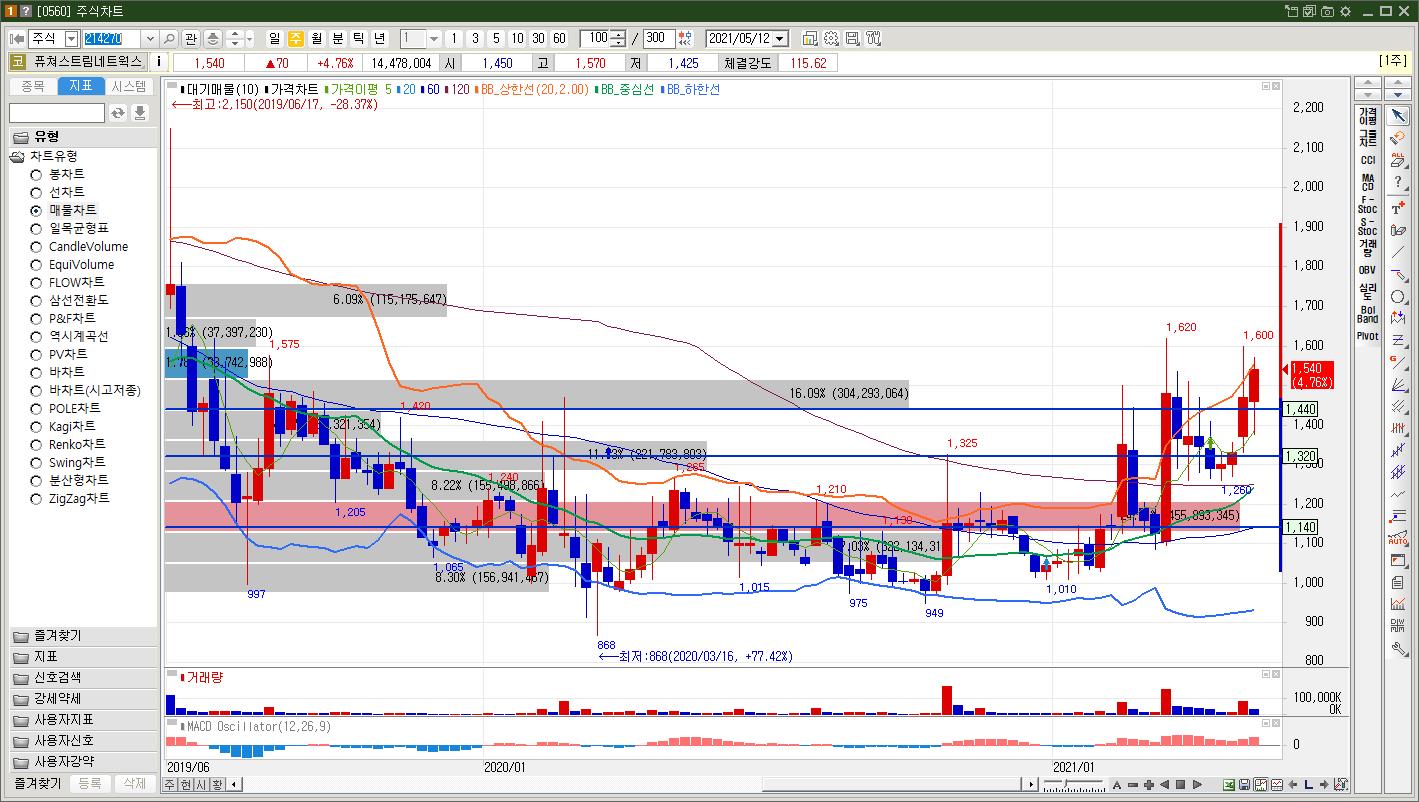Switch to the monthly 월 period
The height and width of the screenshot is (802, 1419).
(317, 38)
